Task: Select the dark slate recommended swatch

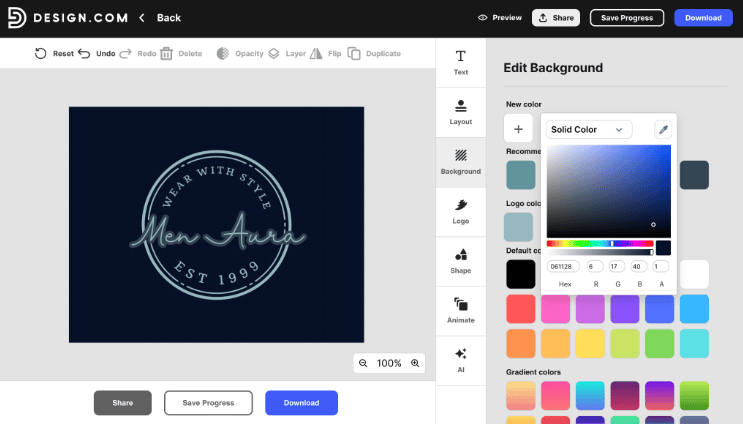Action: pos(694,175)
